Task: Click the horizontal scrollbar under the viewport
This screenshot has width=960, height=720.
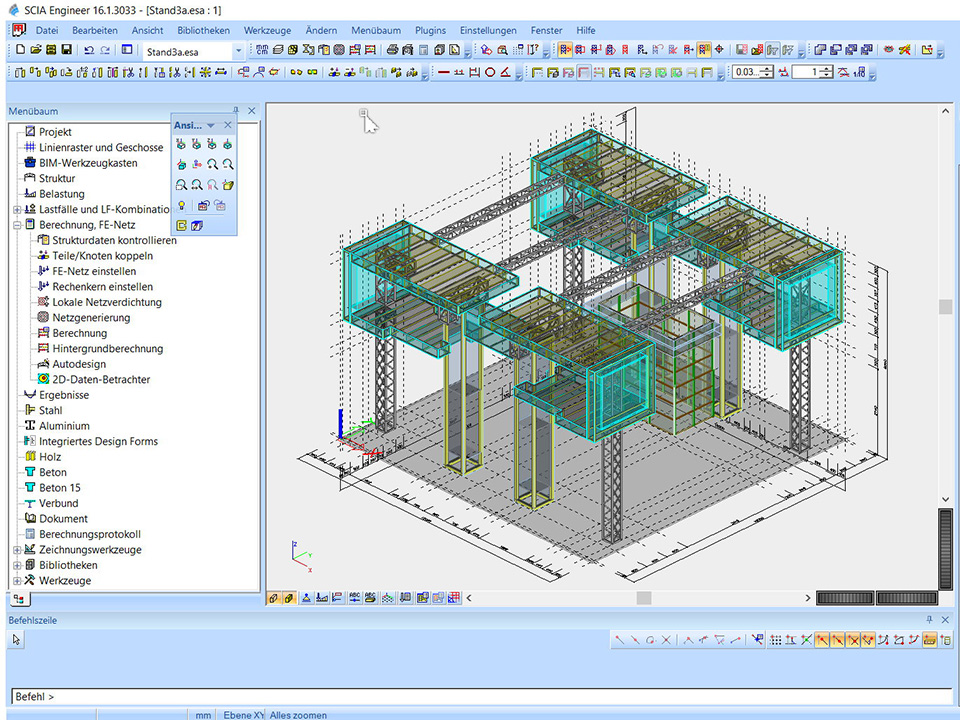Action: click(x=643, y=598)
